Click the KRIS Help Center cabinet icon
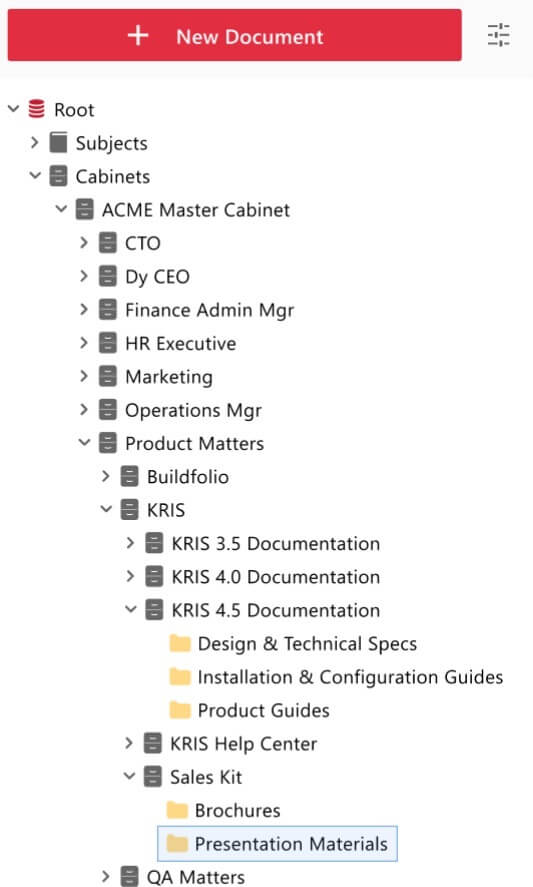This screenshot has width=533, height=887. coord(152,743)
